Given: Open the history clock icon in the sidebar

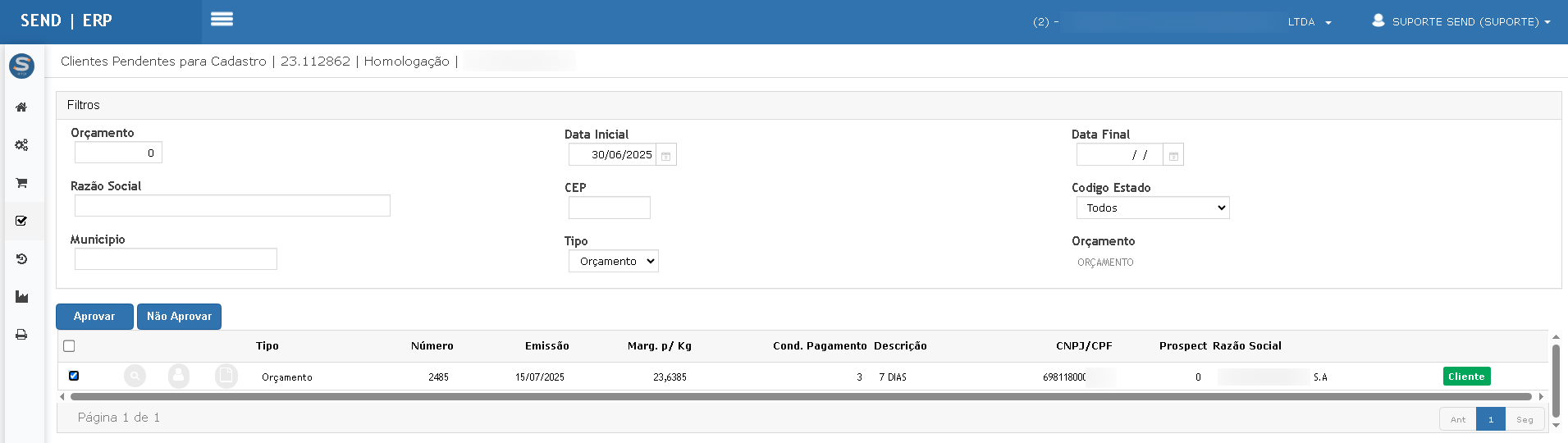Looking at the screenshot, I should tap(21, 259).
